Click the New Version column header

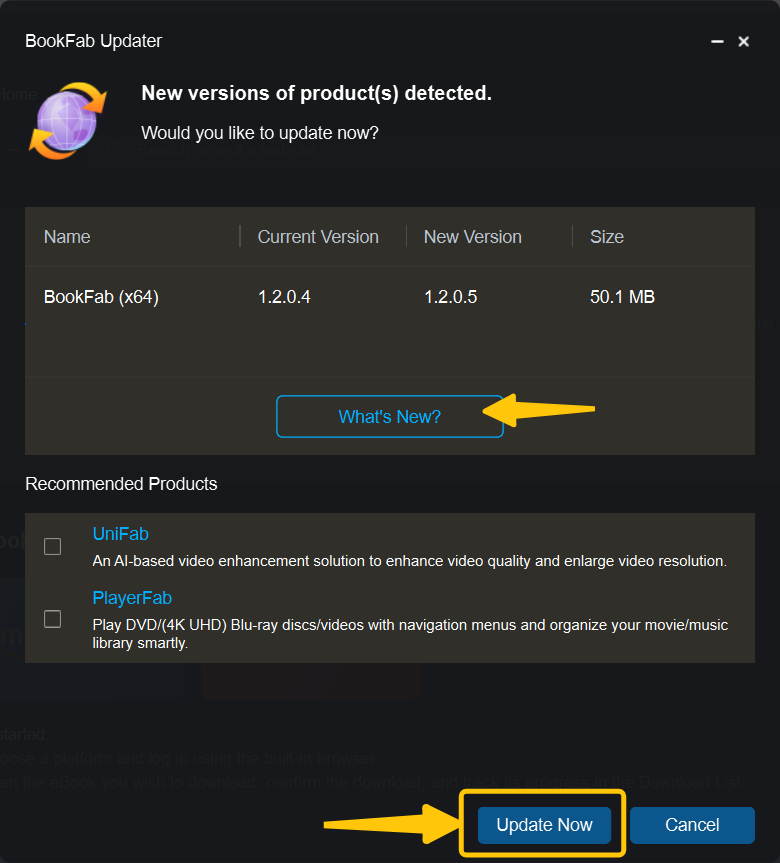473,237
